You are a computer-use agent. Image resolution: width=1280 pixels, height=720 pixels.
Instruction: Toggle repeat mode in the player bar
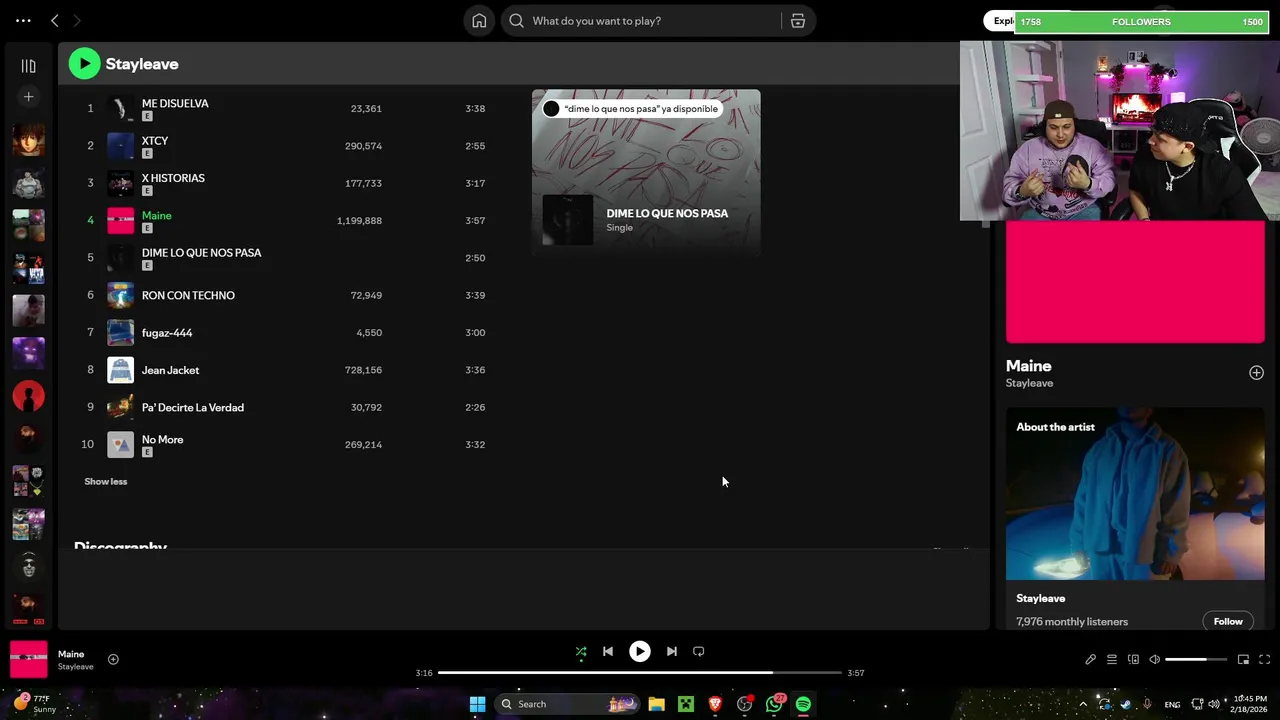point(699,652)
